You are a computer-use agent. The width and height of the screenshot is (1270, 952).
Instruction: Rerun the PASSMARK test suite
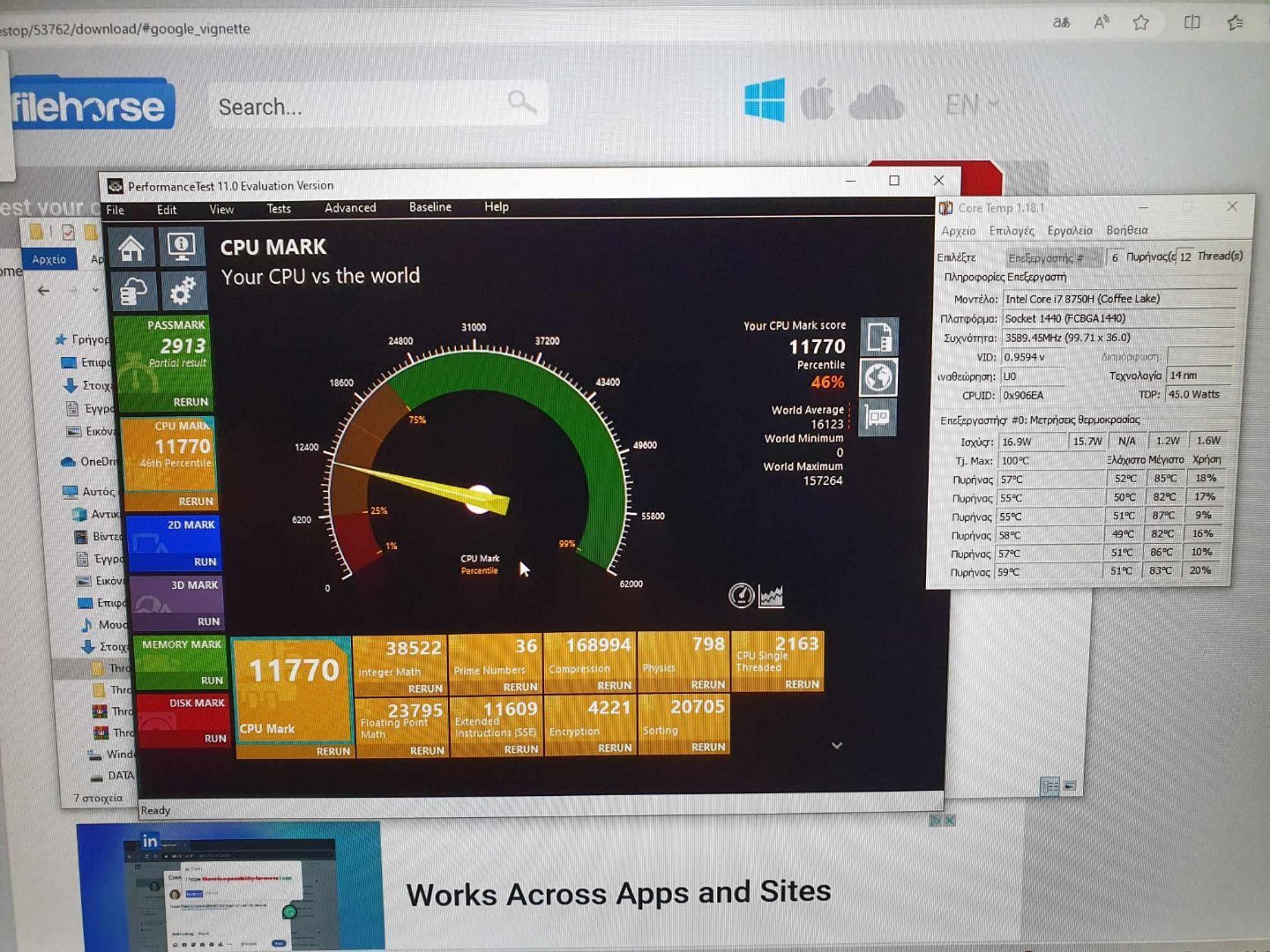coord(190,402)
